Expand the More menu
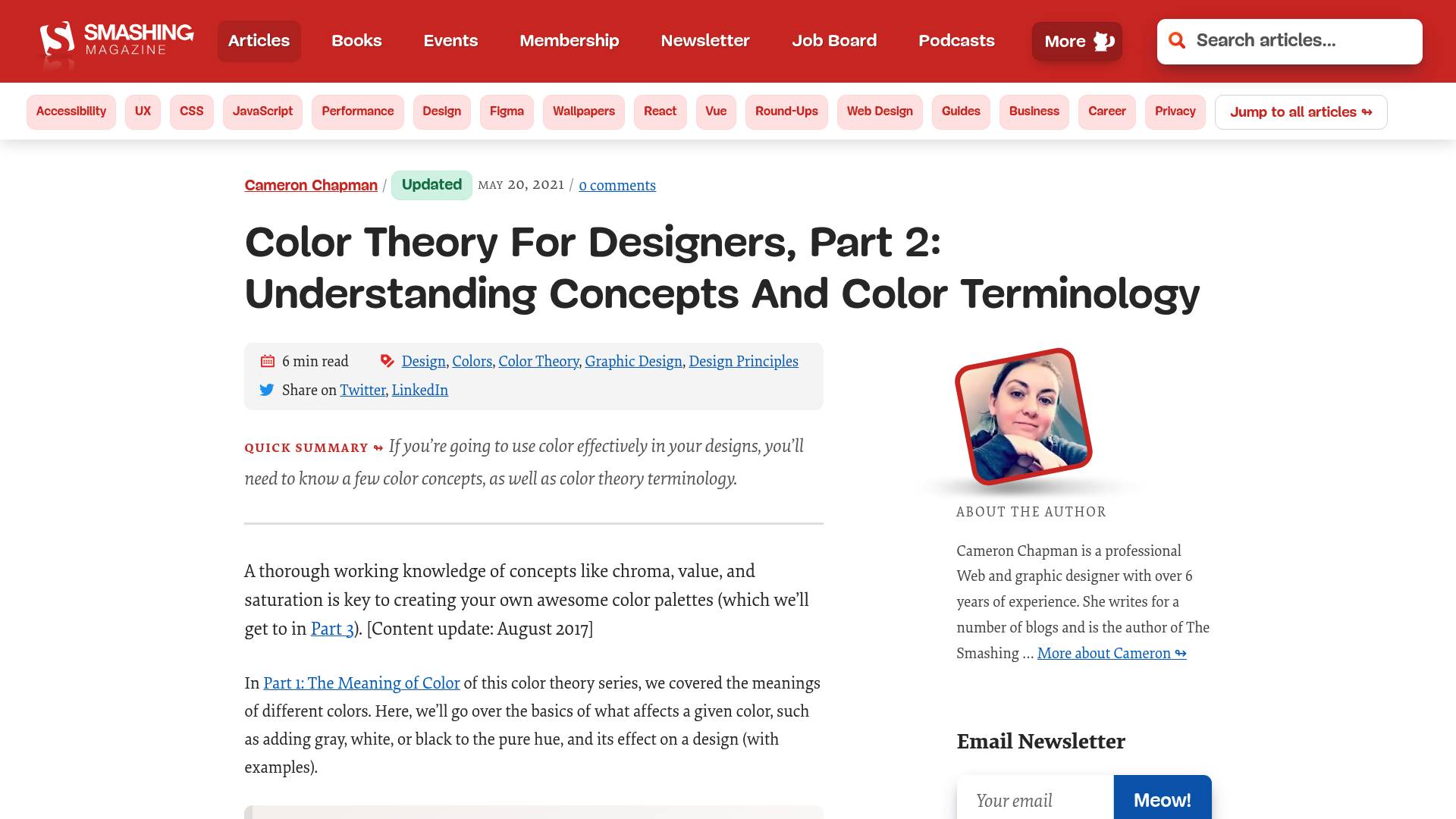 point(1065,41)
